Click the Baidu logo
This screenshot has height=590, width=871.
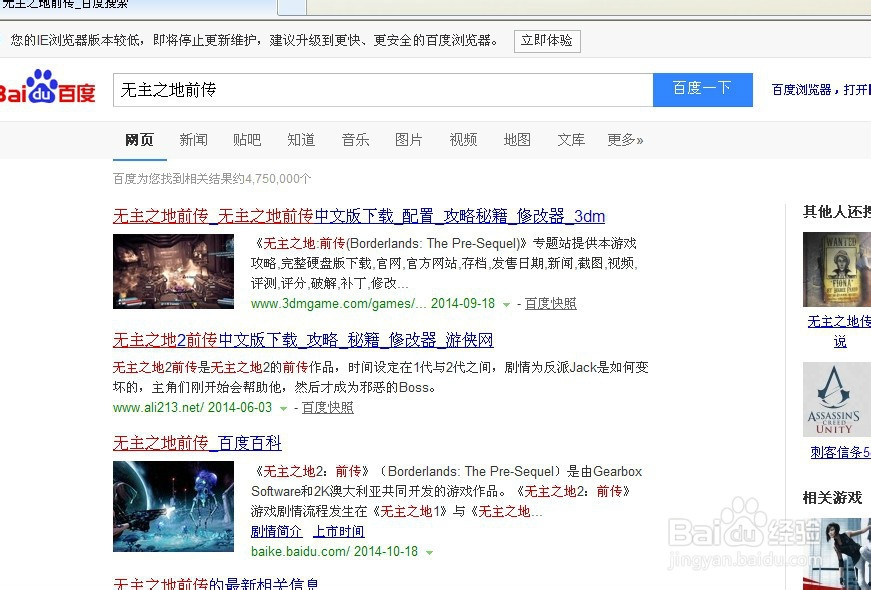click(x=47, y=88)
